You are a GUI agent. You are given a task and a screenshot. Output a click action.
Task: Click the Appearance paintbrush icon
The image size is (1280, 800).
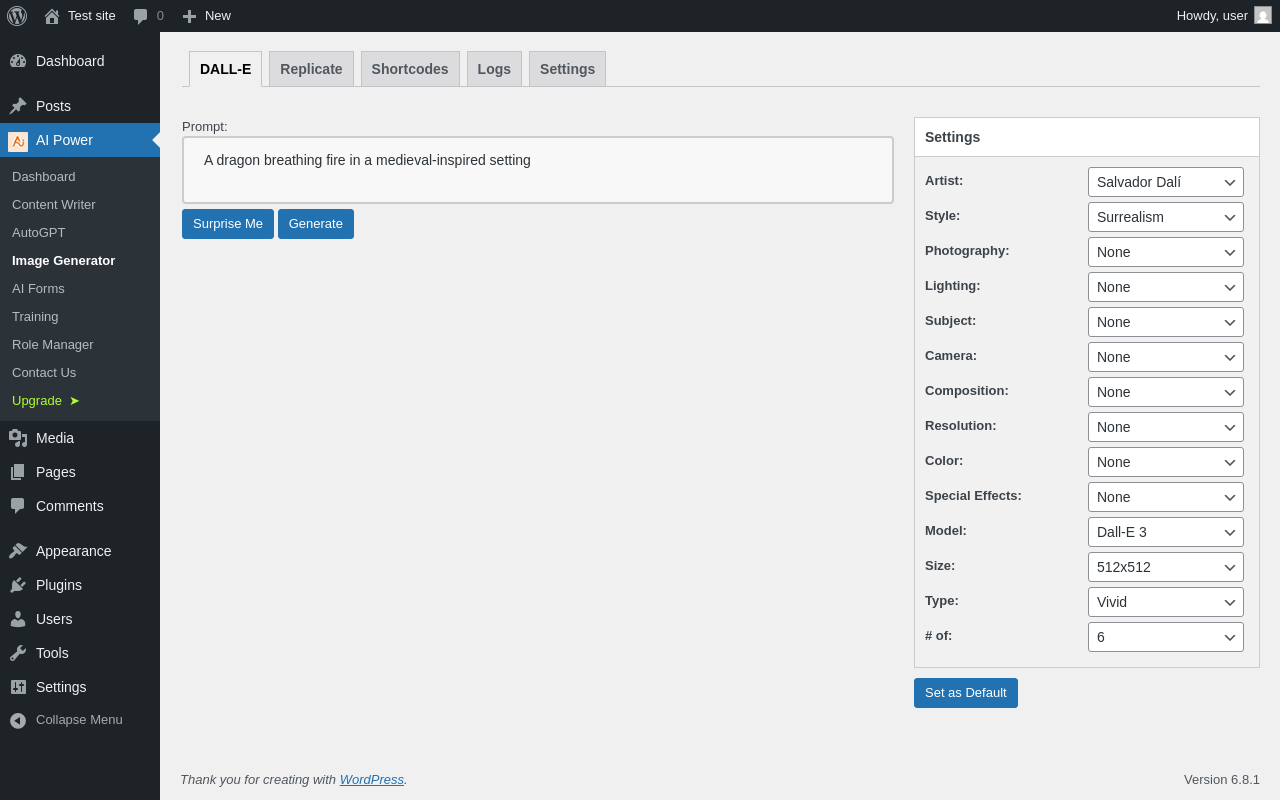18,551
